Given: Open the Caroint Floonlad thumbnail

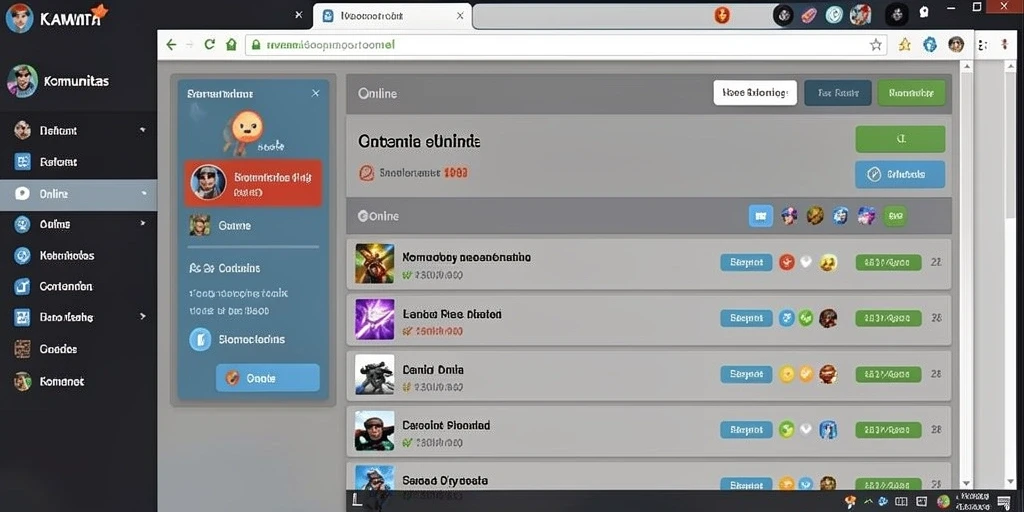Looking at the screenshot, I should pyautogui.click(x=375, y=431).
